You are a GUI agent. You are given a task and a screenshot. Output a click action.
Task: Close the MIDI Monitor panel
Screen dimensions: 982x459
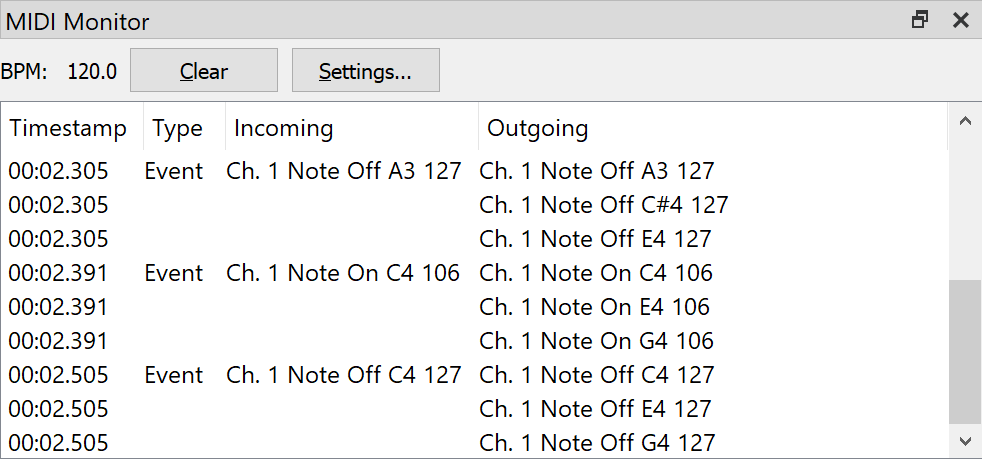tap(961, 20)
